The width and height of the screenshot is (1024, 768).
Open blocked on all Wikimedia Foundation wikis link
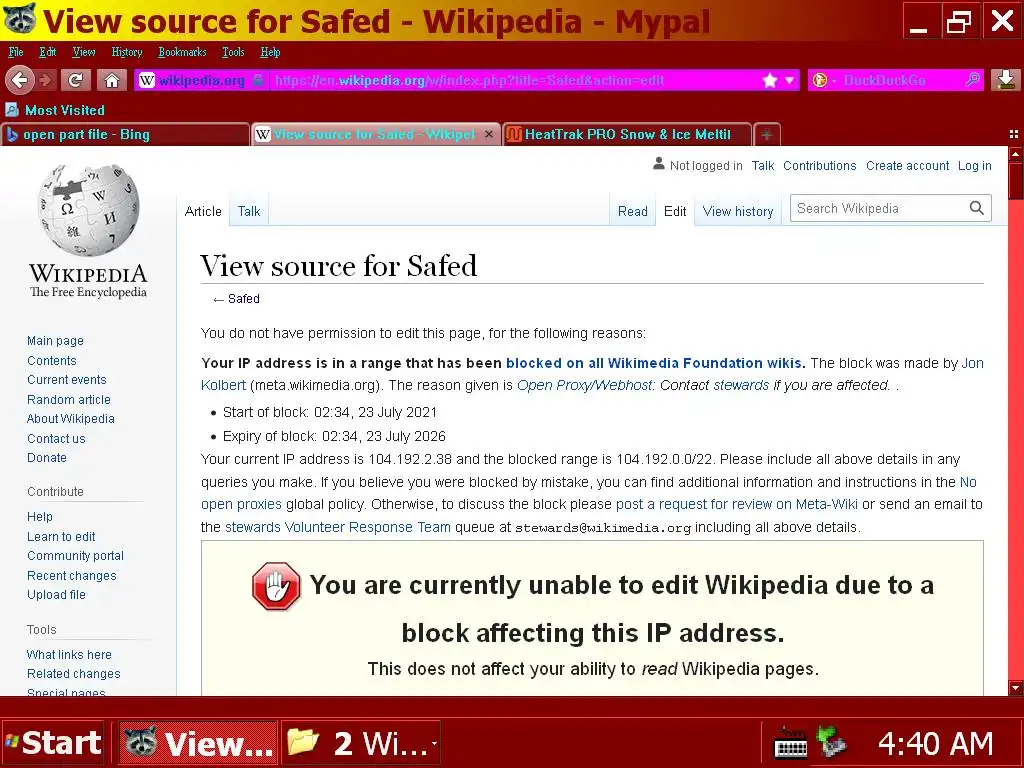[655, 363]
